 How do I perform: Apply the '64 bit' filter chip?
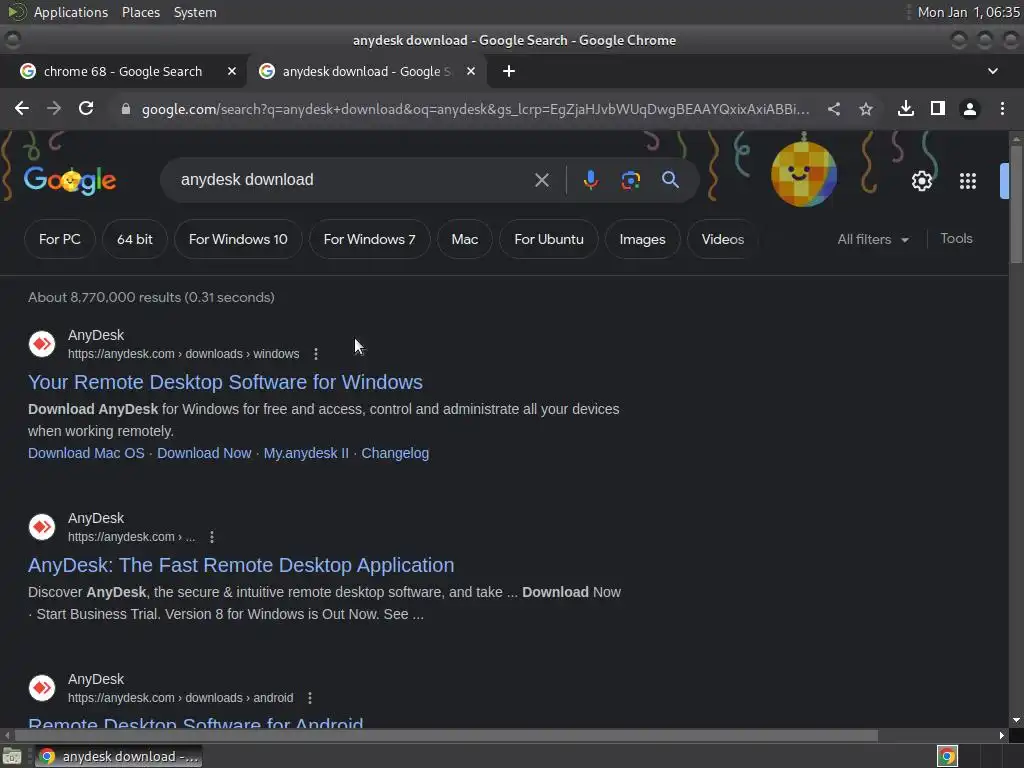pos(135,240)
